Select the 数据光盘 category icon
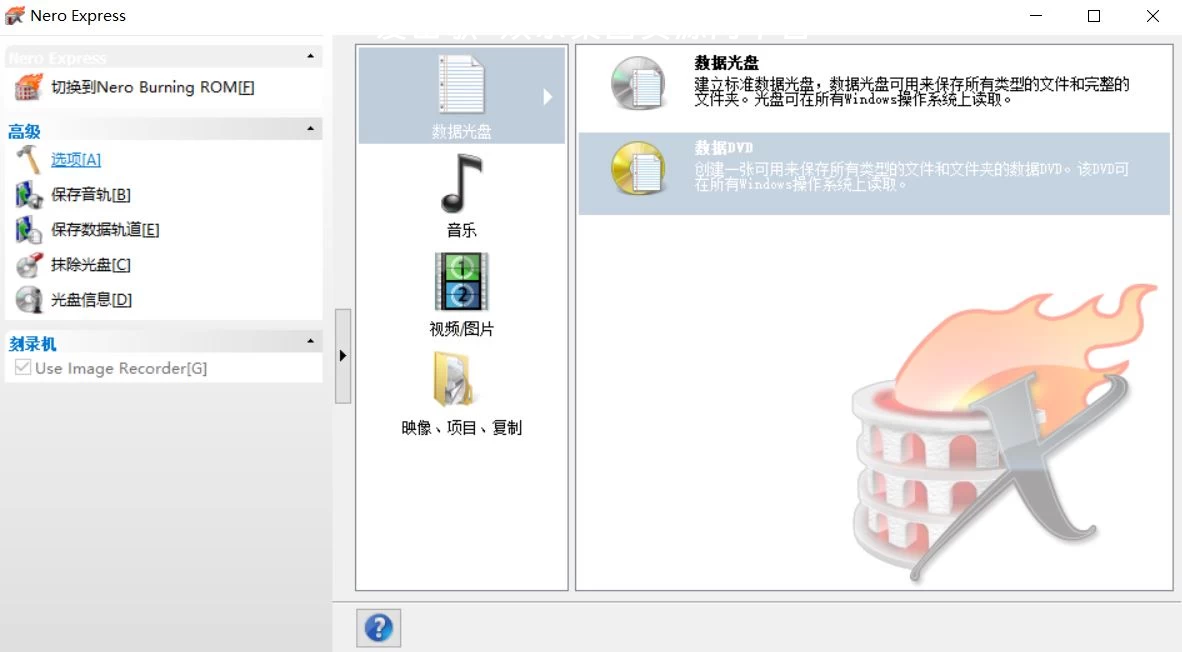The image size is (1182, 652). point(460,85)
